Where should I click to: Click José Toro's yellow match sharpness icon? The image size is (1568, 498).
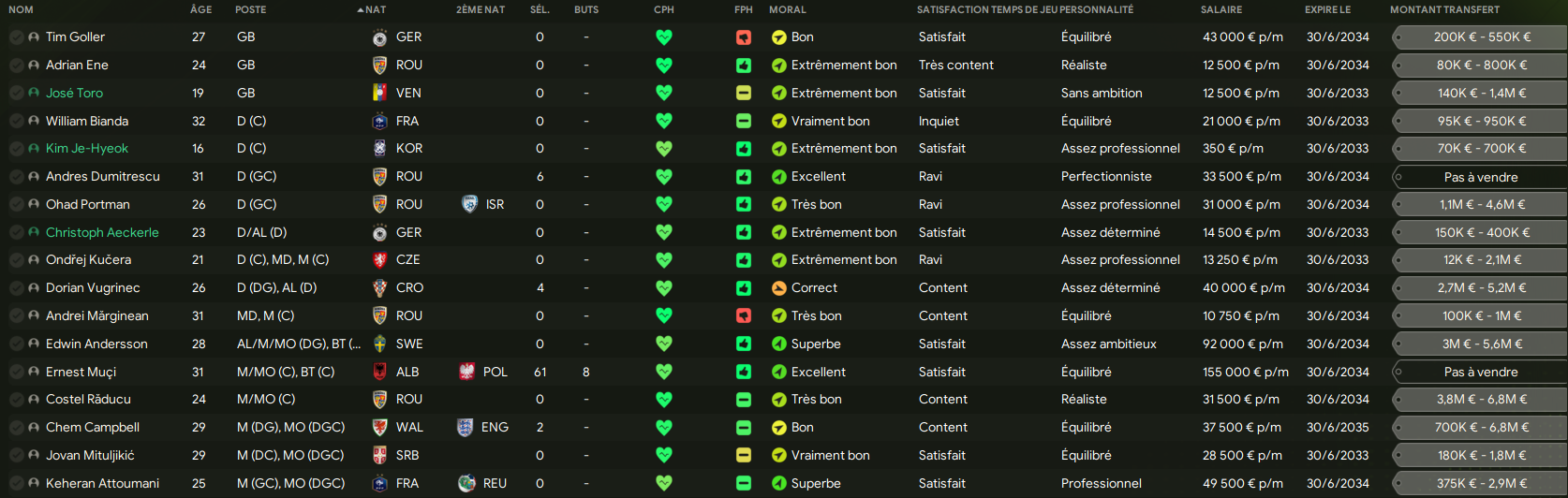[743, 93]
